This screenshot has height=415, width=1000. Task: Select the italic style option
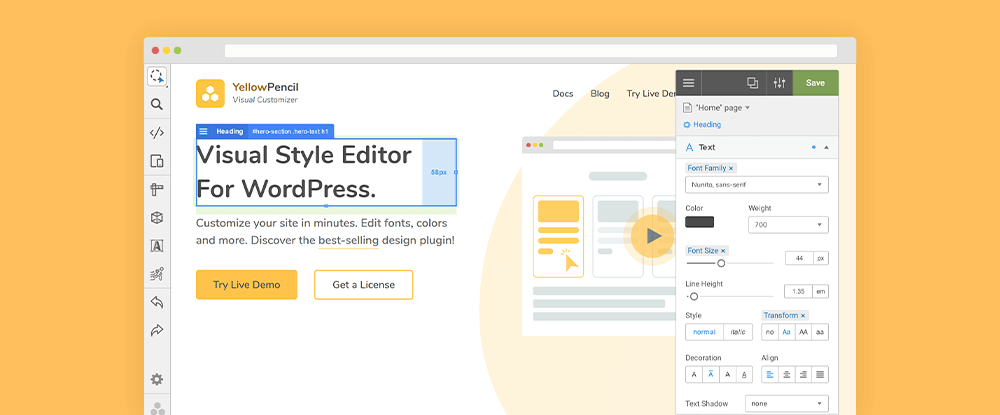click(737, 332)
